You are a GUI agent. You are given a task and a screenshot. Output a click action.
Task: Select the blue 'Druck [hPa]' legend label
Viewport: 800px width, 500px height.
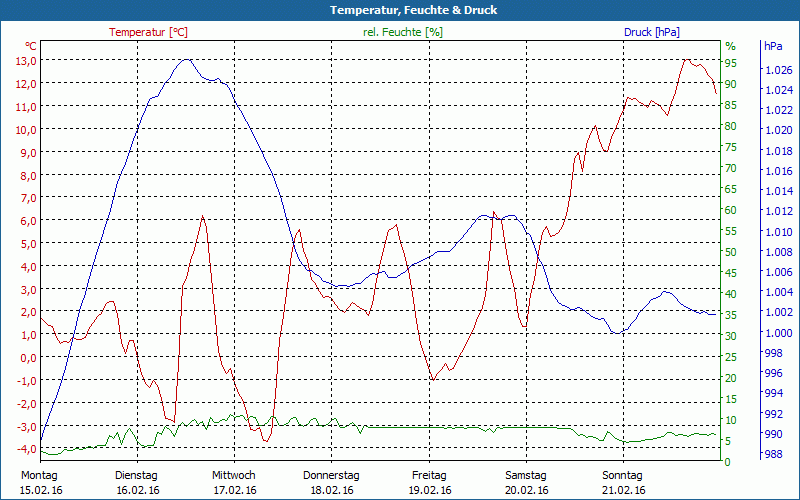[x=651, y=32]
